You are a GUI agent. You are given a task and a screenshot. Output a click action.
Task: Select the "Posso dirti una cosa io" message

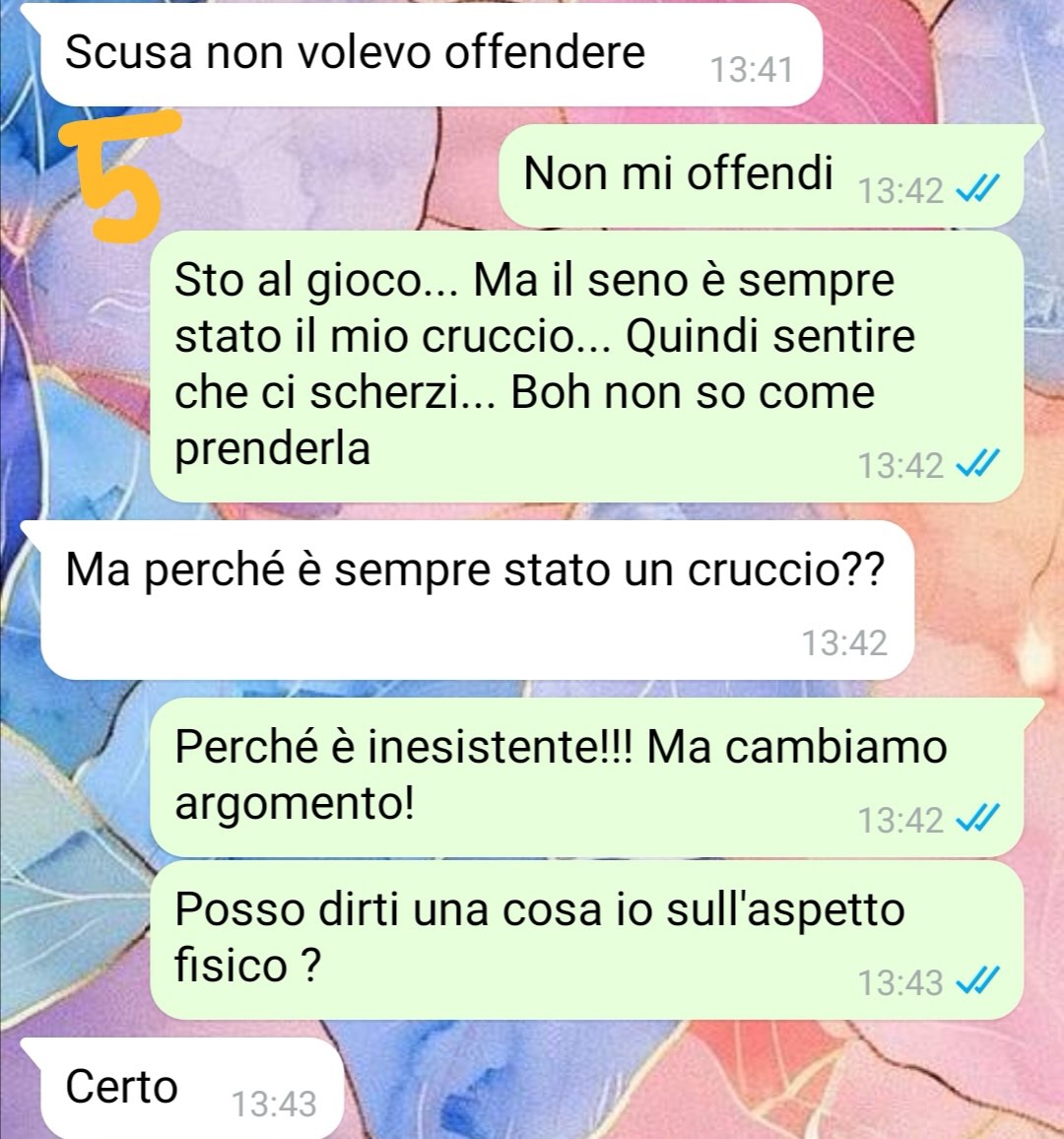[x=587, y=940]
